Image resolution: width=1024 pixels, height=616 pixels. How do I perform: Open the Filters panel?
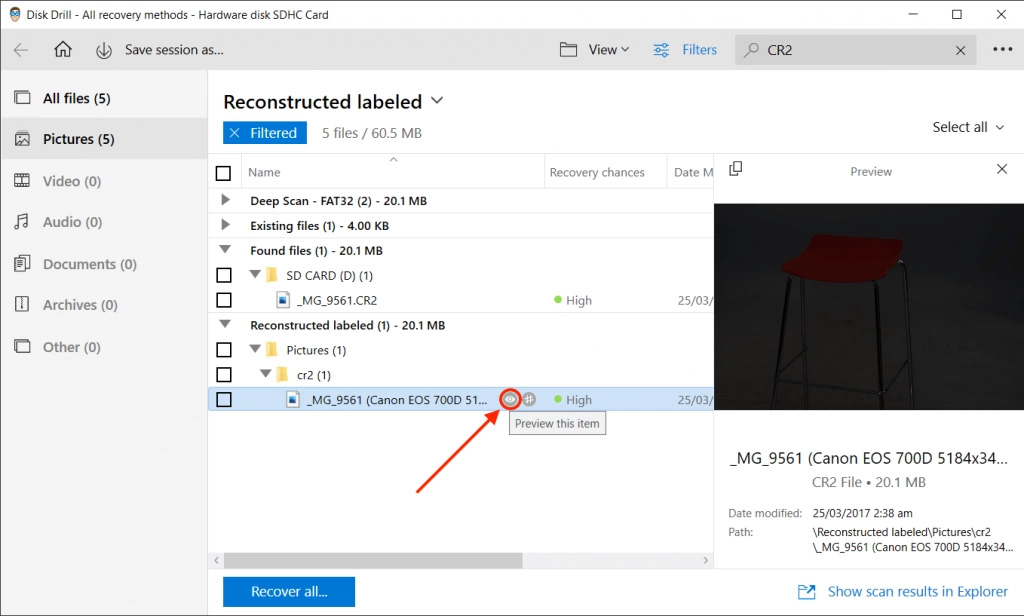(x=685, y=50)
